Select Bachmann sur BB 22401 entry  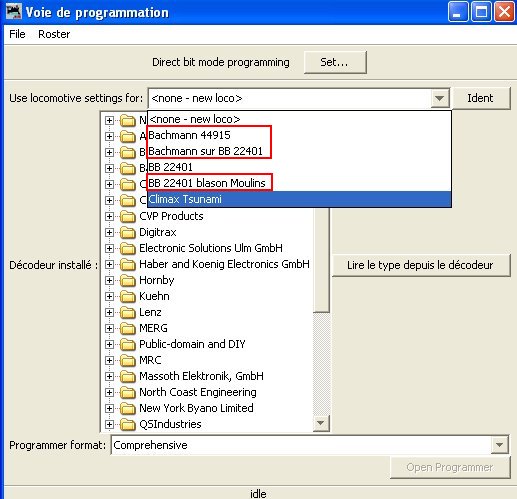299,151
